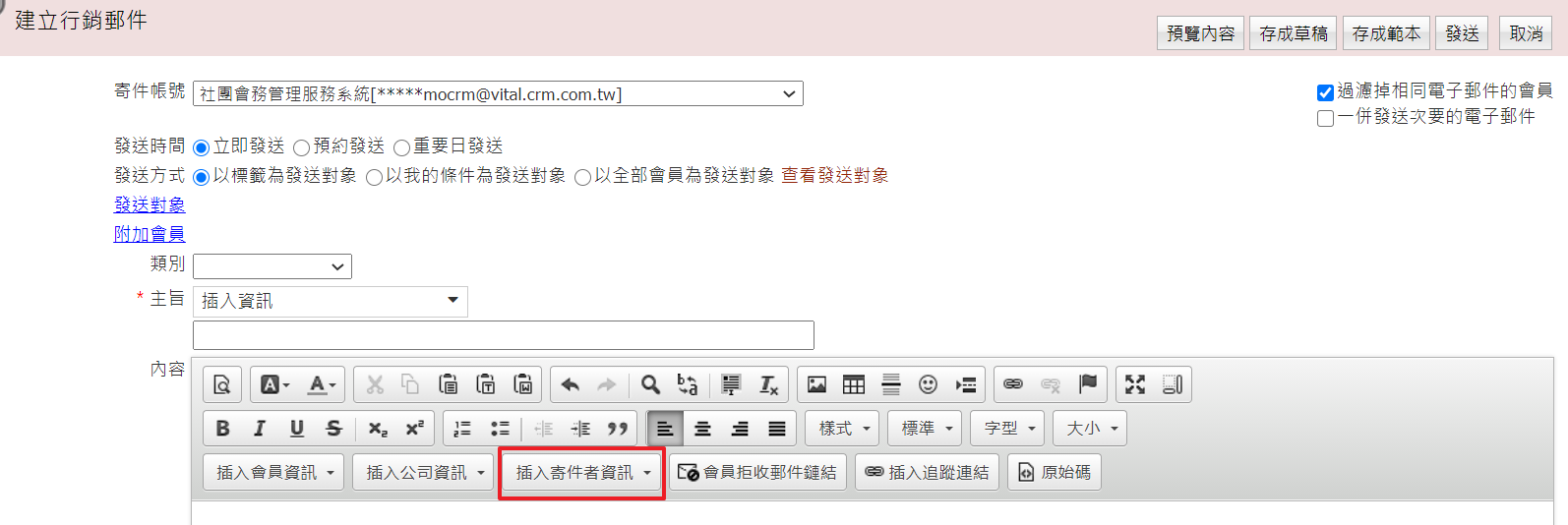
Task: Select 以我的條件為發送對象 radio button
Action: pos(374,177)
